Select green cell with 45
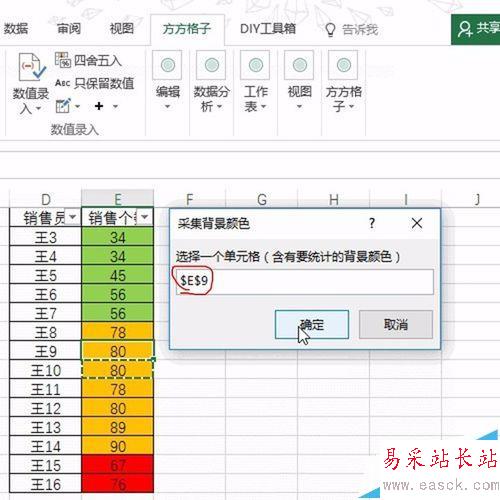500x500 pixels. click(118, 275)
